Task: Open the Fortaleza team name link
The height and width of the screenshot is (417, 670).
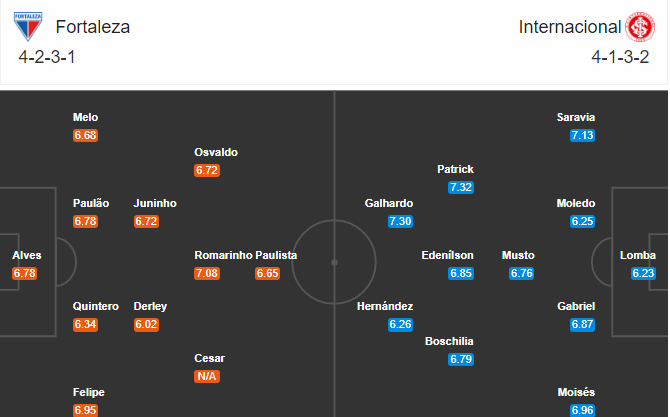Action: (93, 27)
